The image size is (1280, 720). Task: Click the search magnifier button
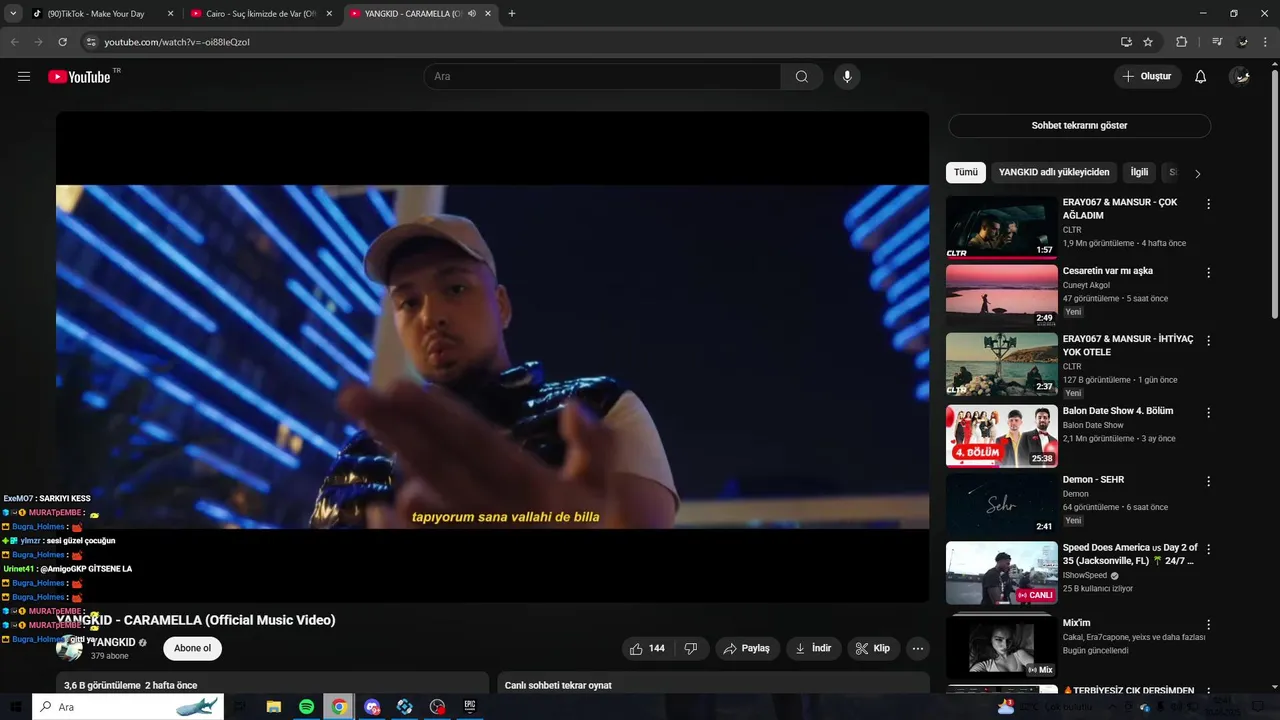[802, 77]
